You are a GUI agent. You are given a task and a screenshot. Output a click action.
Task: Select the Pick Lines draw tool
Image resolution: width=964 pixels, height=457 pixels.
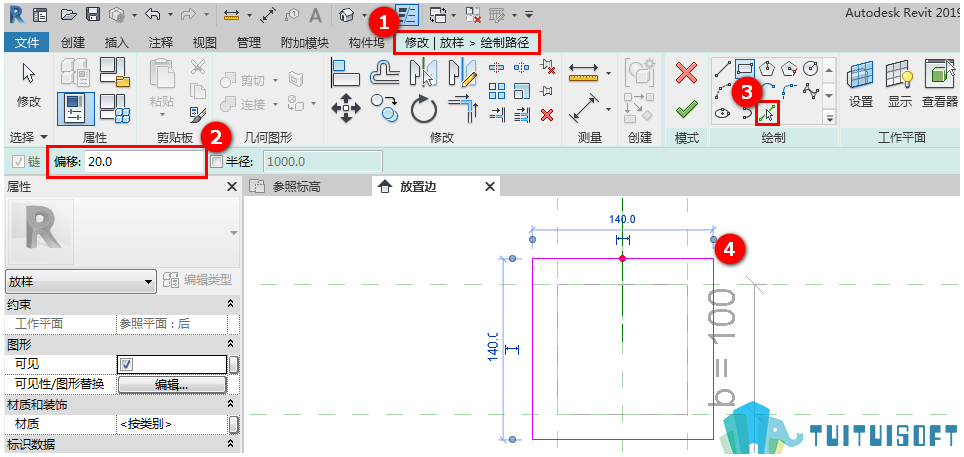(767, 113)
